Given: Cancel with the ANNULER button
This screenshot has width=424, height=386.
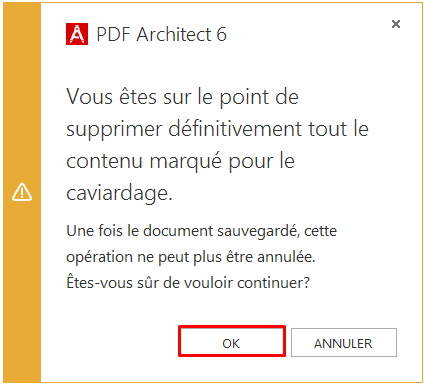Looking at the screenshot, I should point(344,343).
